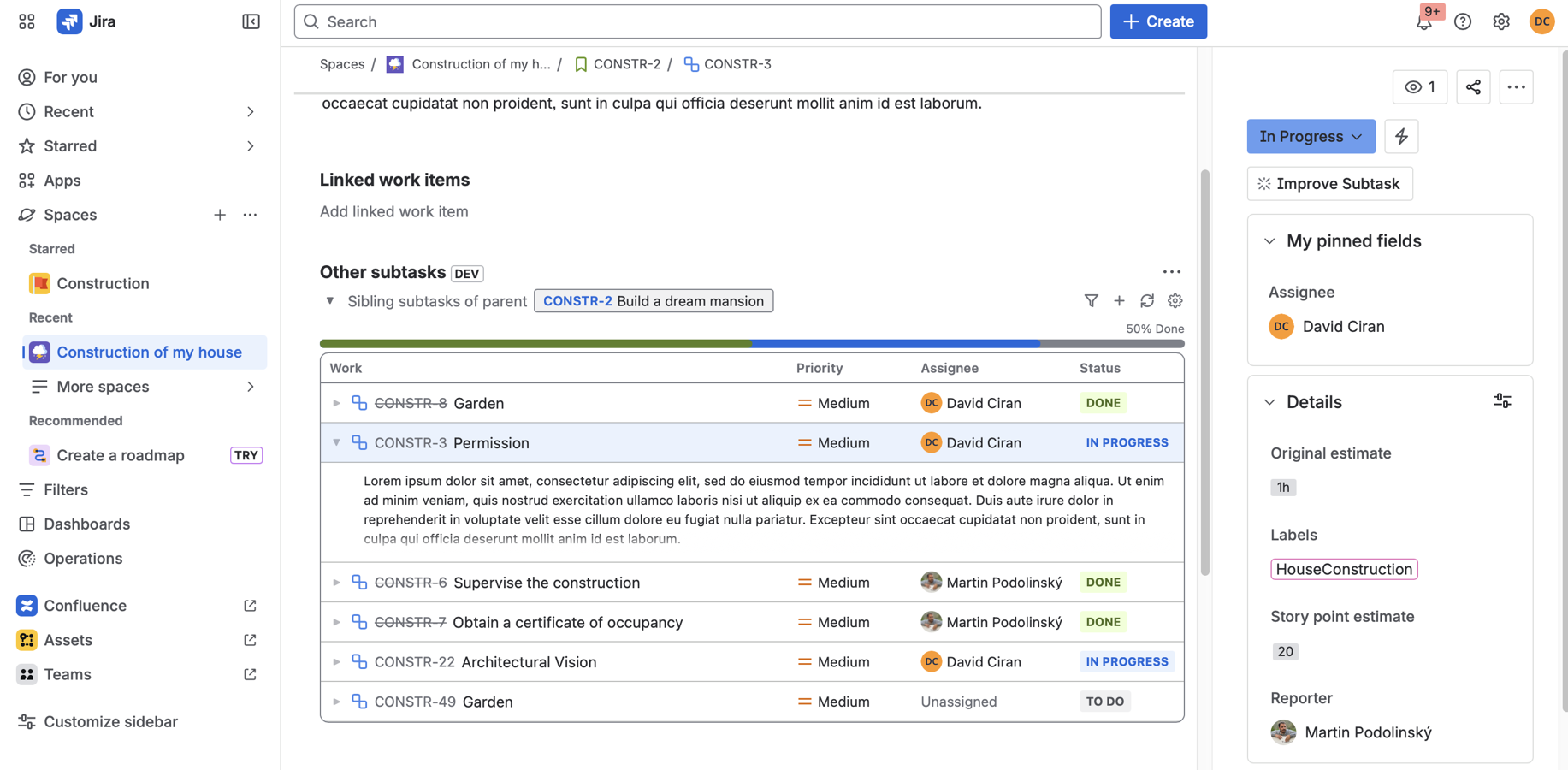Click the Improve Subtask button
1568x770 pixels.
pyautogui.click(x=1329, y=183)
